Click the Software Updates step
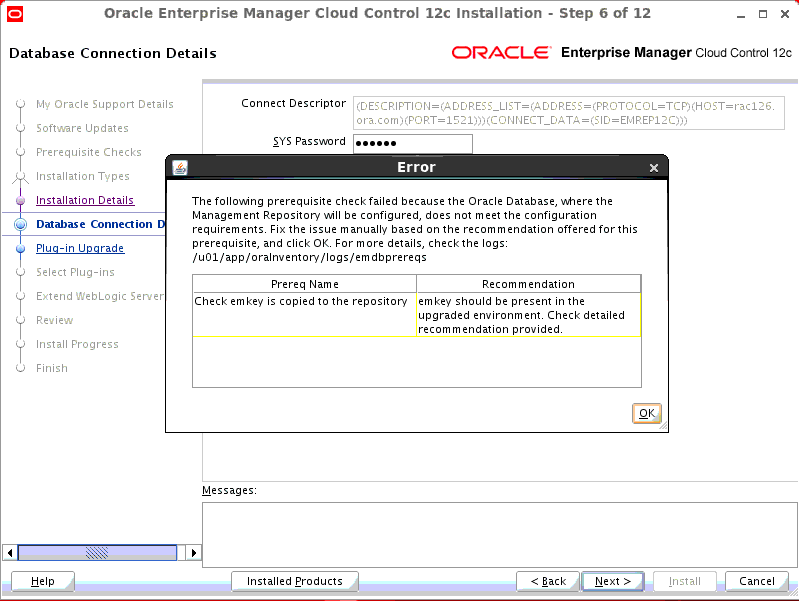 tap(82, 128)
